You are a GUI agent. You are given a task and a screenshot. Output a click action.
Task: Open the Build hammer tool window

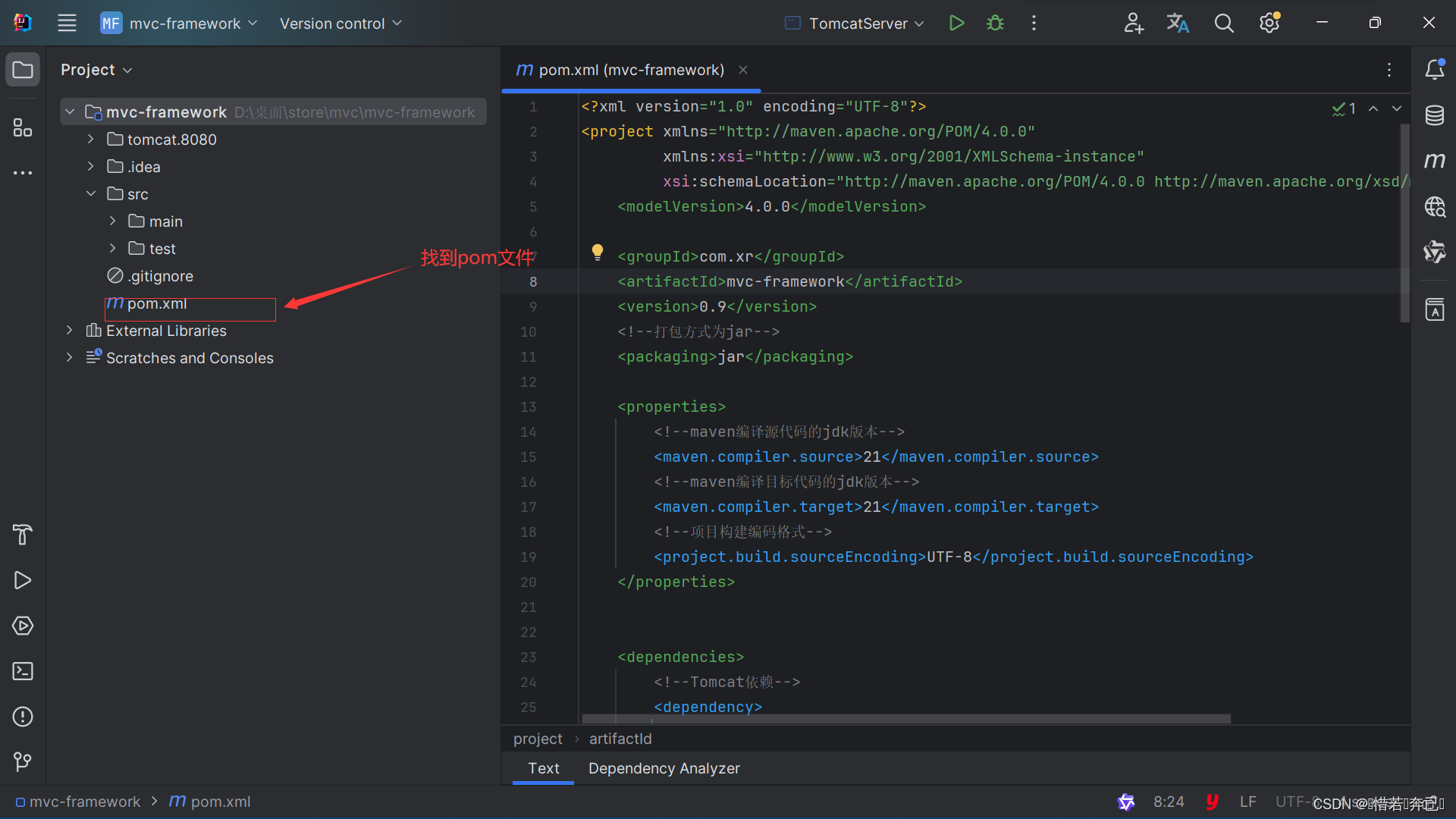tap(23, 535)
